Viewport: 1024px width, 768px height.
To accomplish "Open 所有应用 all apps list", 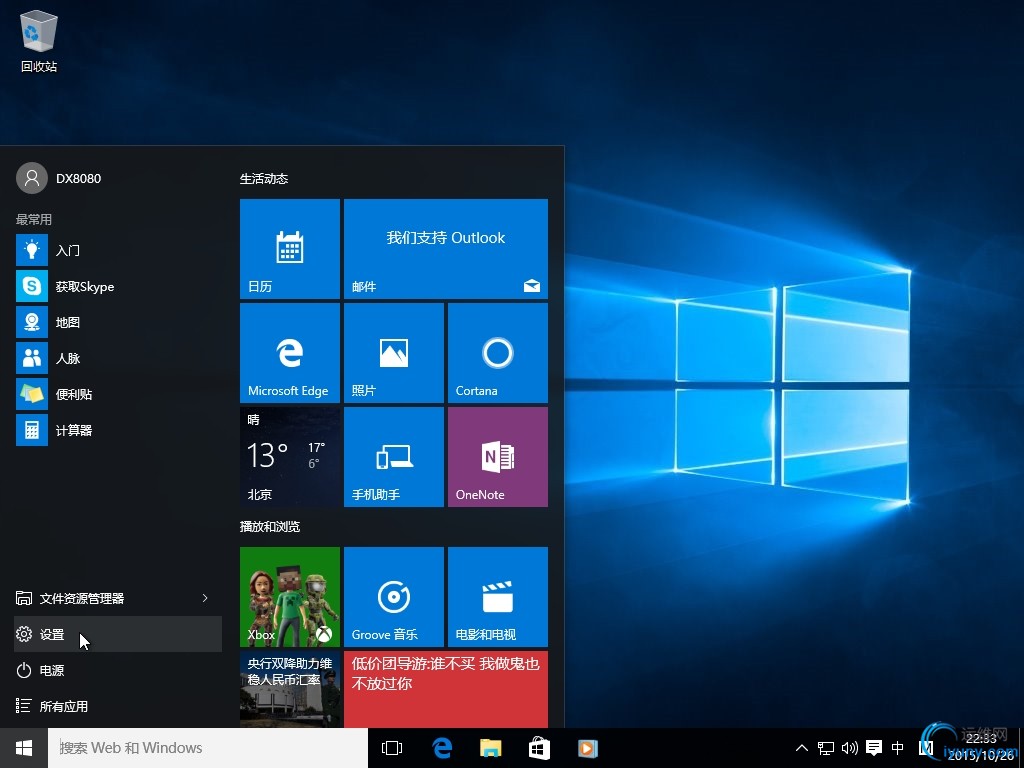I will pyautogui.click(x=64, y=706).
